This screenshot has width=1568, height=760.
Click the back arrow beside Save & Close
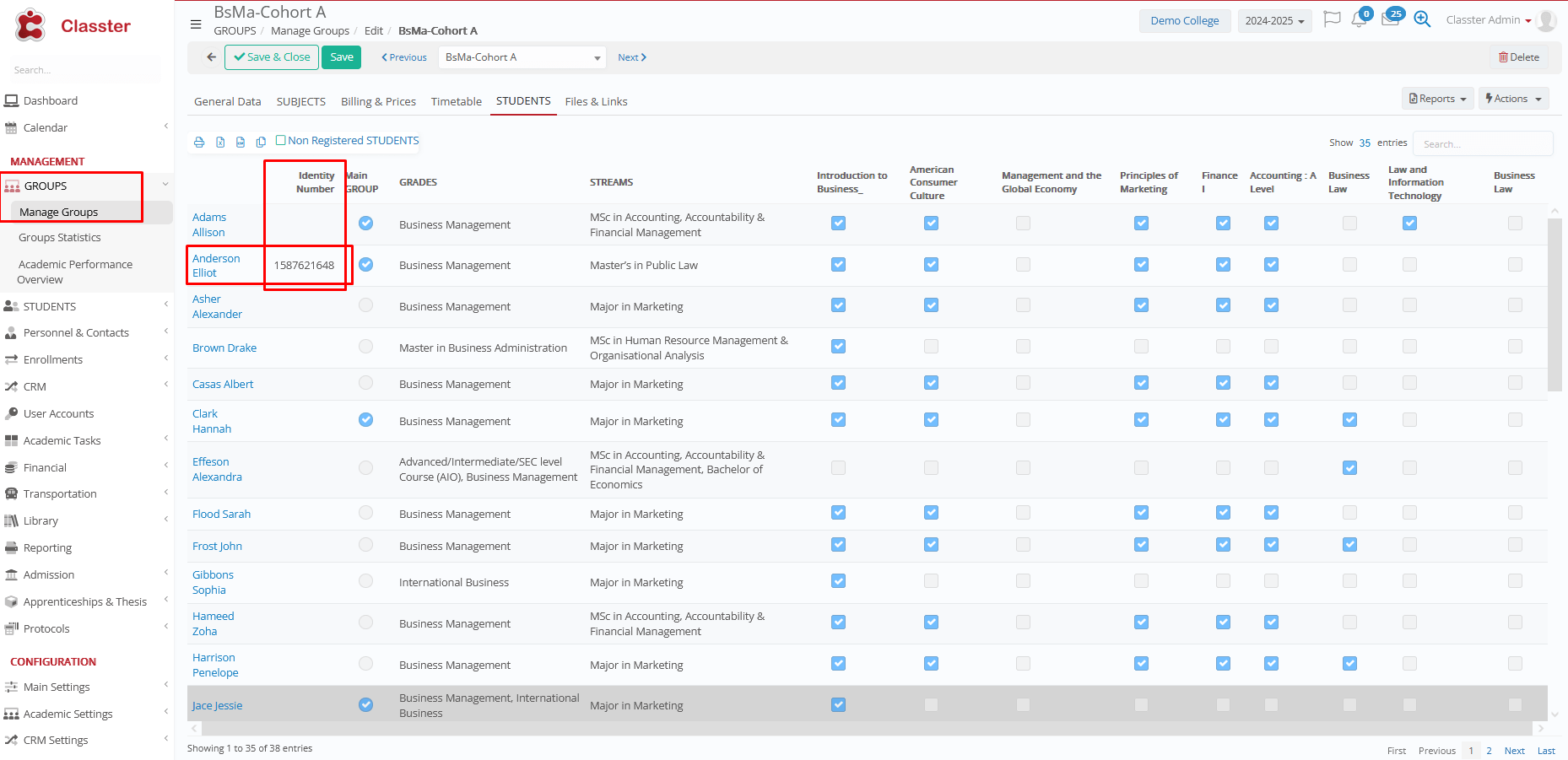211,57
